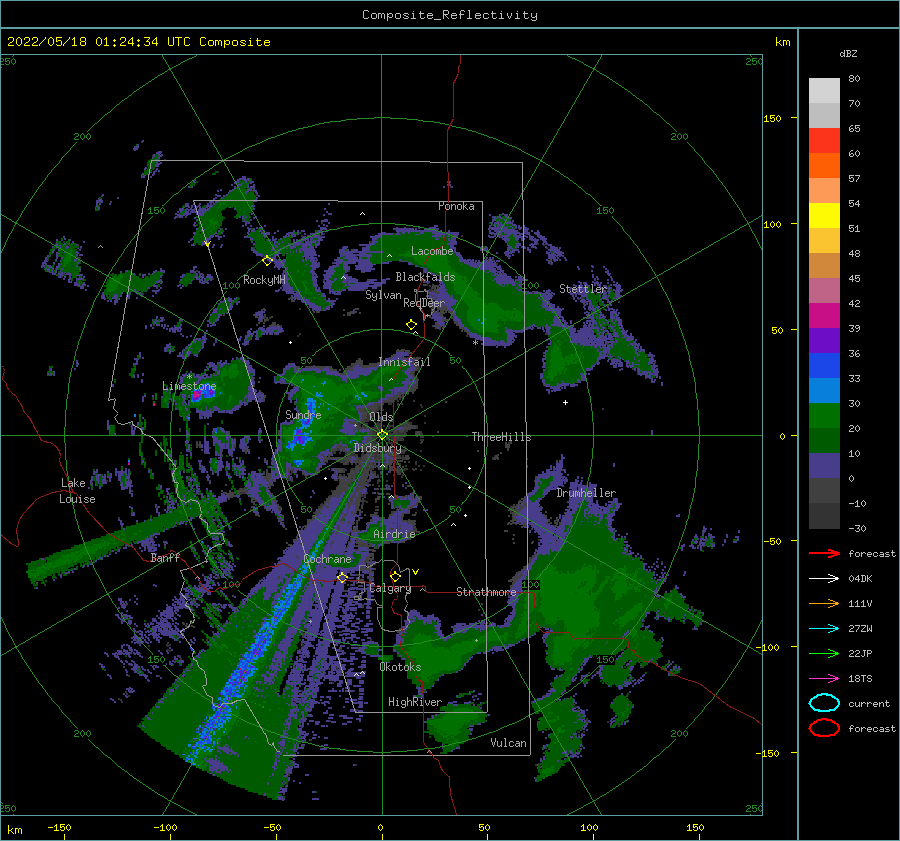
Task: Click the Composite_Reflectivity title
Action: [450, 15]
